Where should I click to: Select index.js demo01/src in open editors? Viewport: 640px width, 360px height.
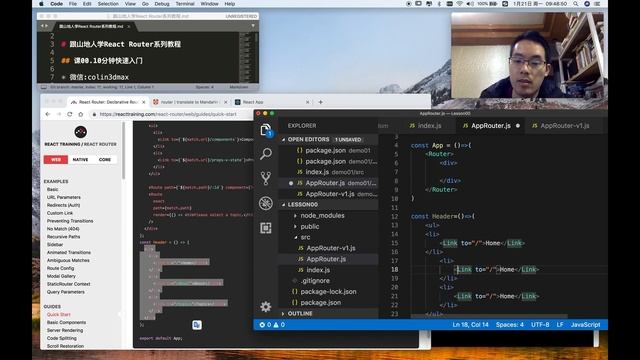tap(329, 172)
